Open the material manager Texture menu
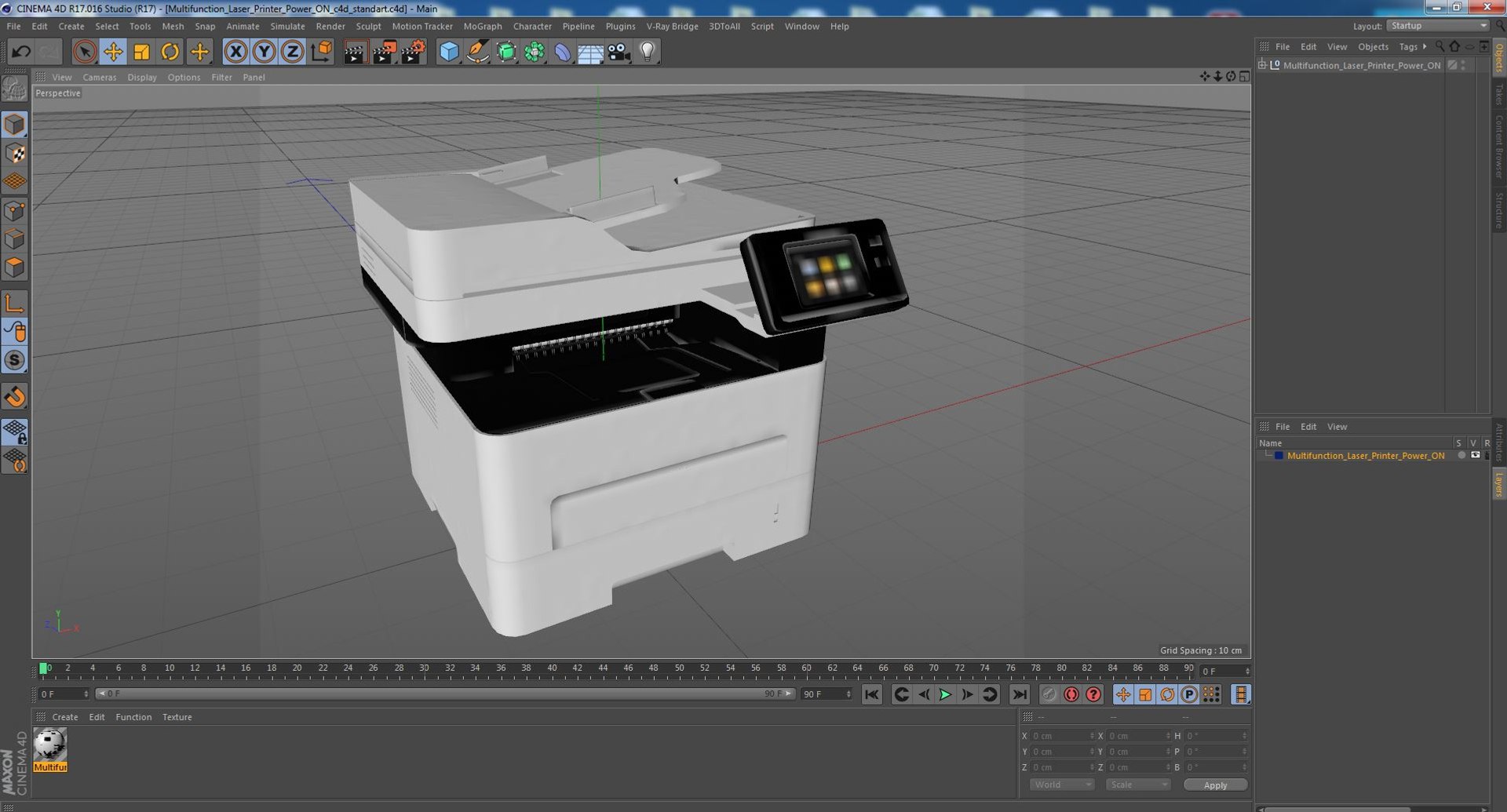 (x=177, y=717)
